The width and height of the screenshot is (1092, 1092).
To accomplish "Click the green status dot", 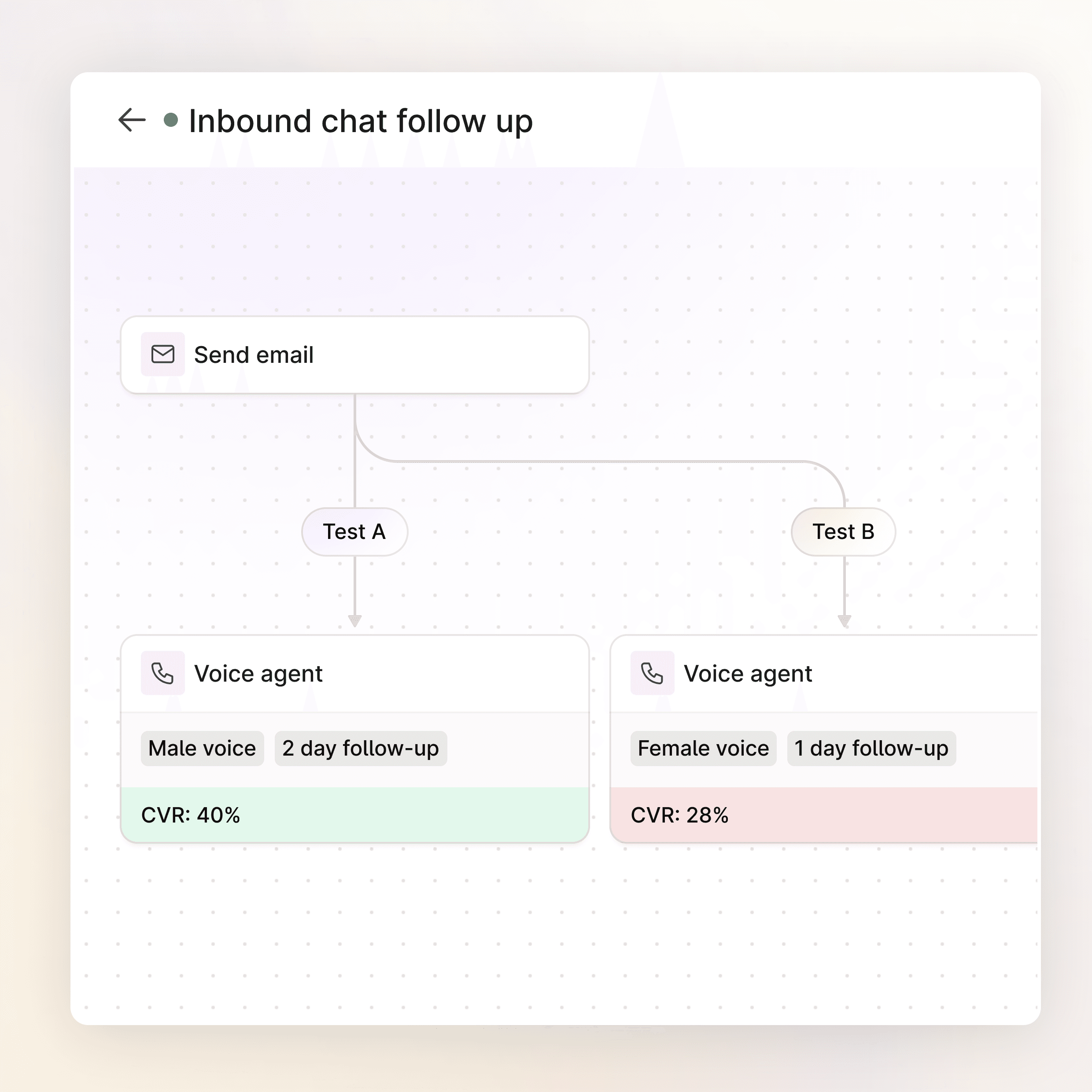I will pyautogui.click(x=171, y=120).
